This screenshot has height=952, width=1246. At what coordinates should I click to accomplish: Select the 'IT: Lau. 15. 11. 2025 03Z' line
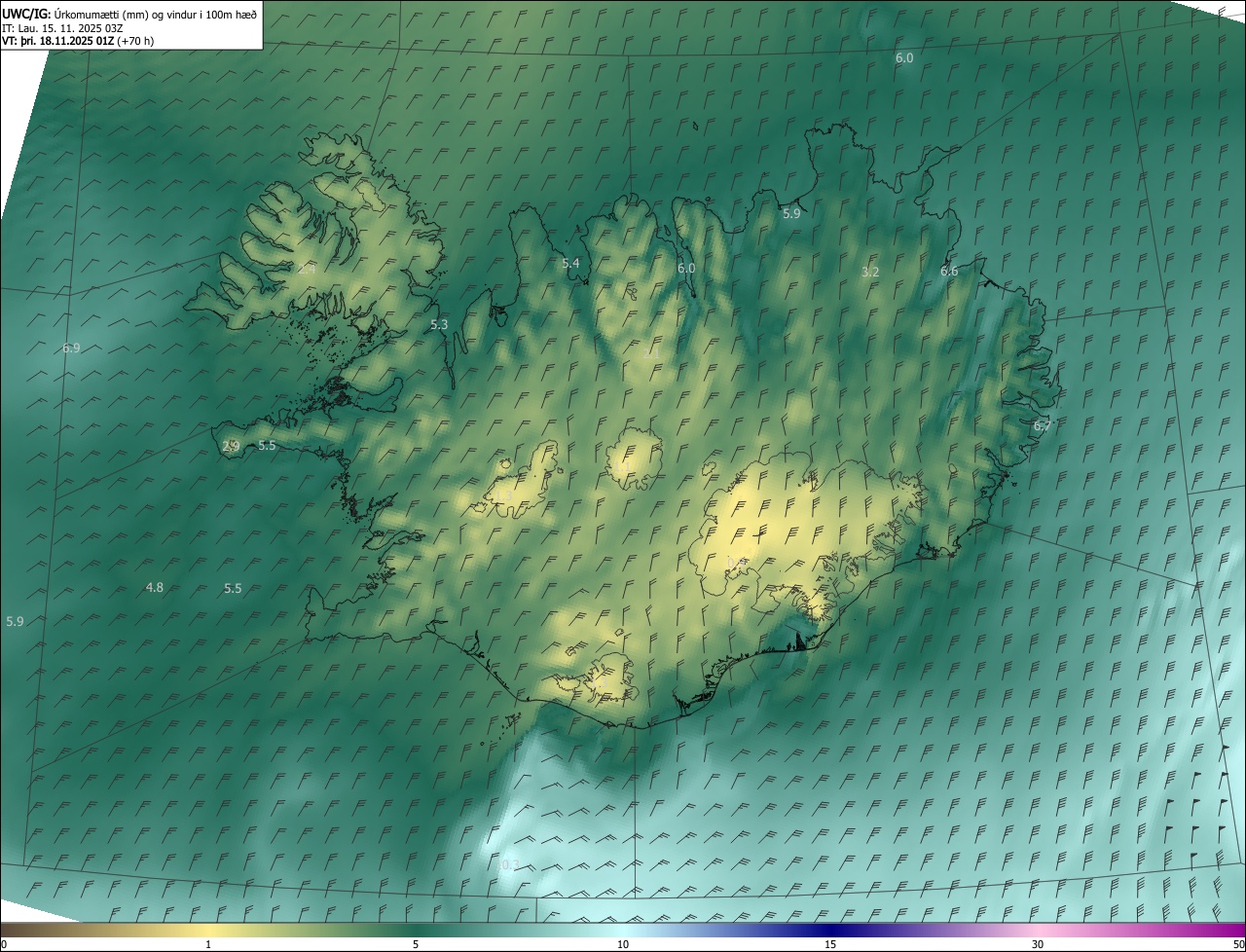pyautogui.click(x=62, y=27)
